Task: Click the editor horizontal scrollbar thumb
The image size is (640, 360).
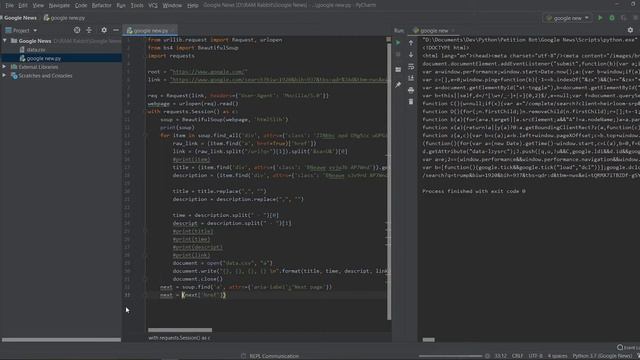Action: tap(180, 330)
